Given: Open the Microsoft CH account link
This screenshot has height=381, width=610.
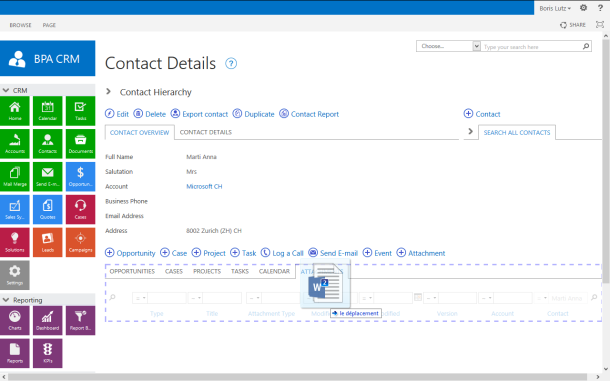Looking at the screenshot, I should [204, 186].
